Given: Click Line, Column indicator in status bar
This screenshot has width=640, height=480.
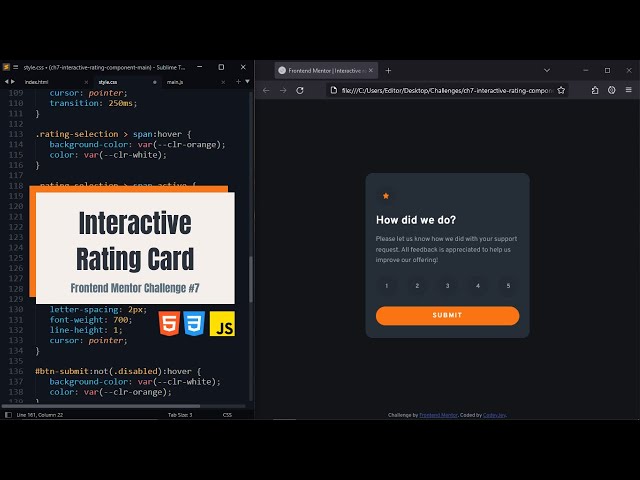Looking at the screenshot, I should (40, 415).
